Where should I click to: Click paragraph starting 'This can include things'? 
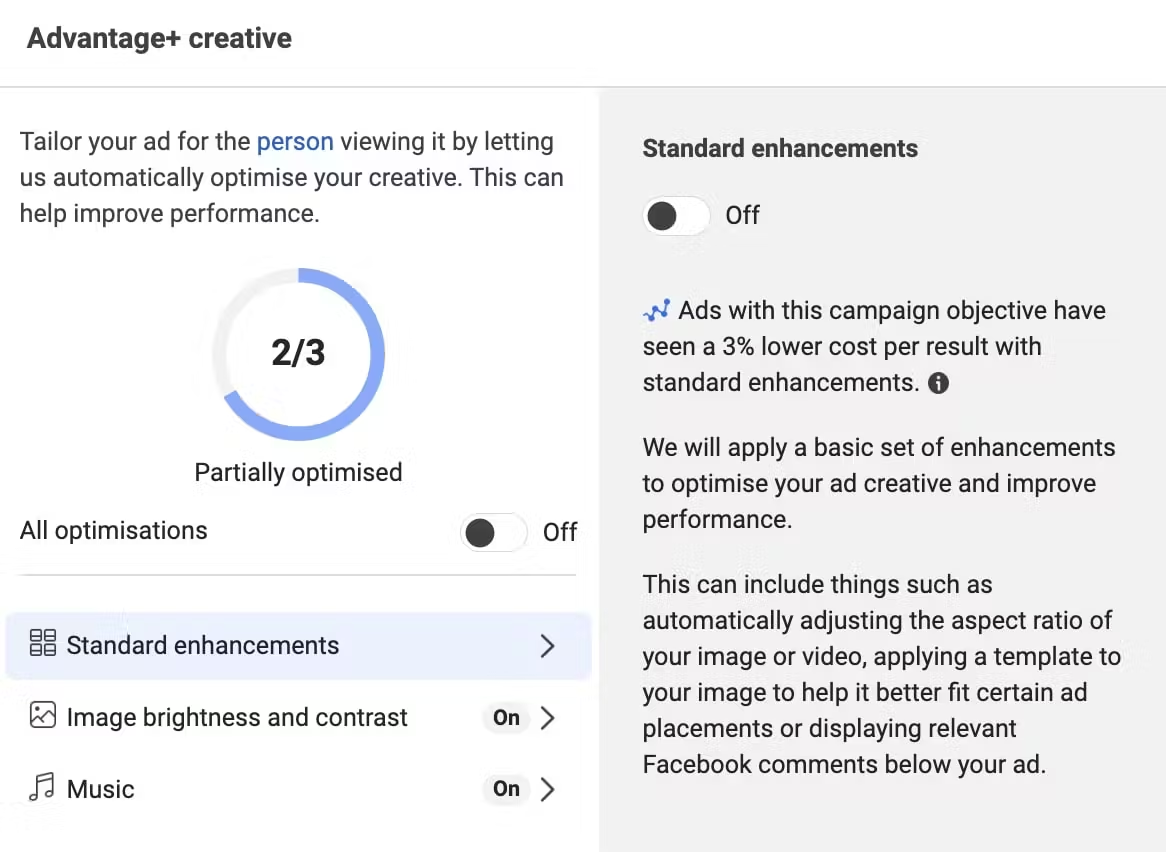click(x=882, y=674)
